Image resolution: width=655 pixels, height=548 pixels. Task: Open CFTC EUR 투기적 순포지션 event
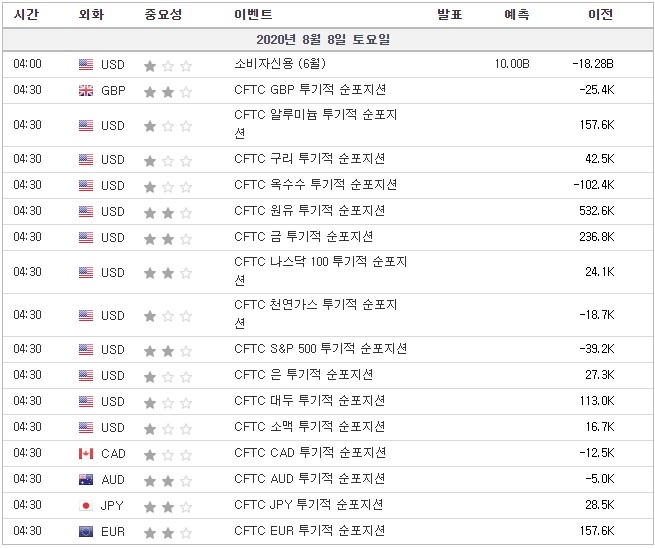coord(310,530)
